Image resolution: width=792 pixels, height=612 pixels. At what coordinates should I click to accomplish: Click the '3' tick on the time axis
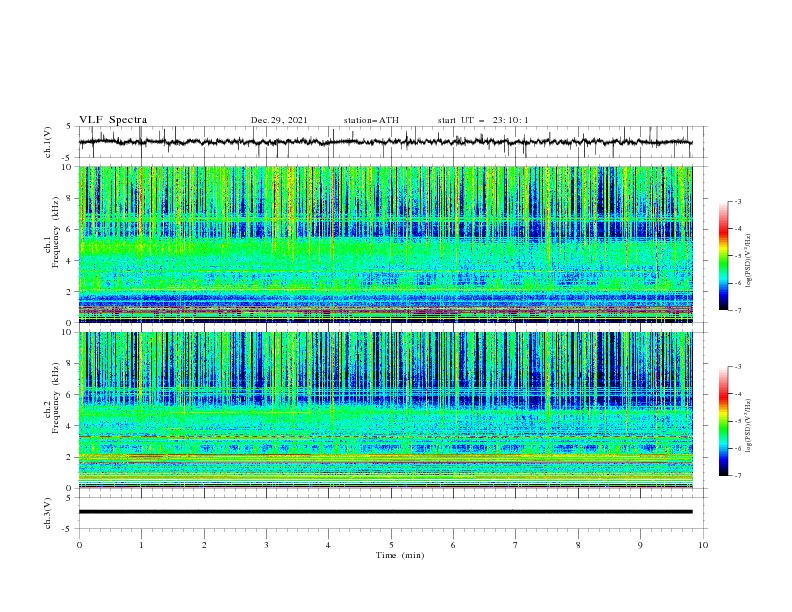(266, 545)
